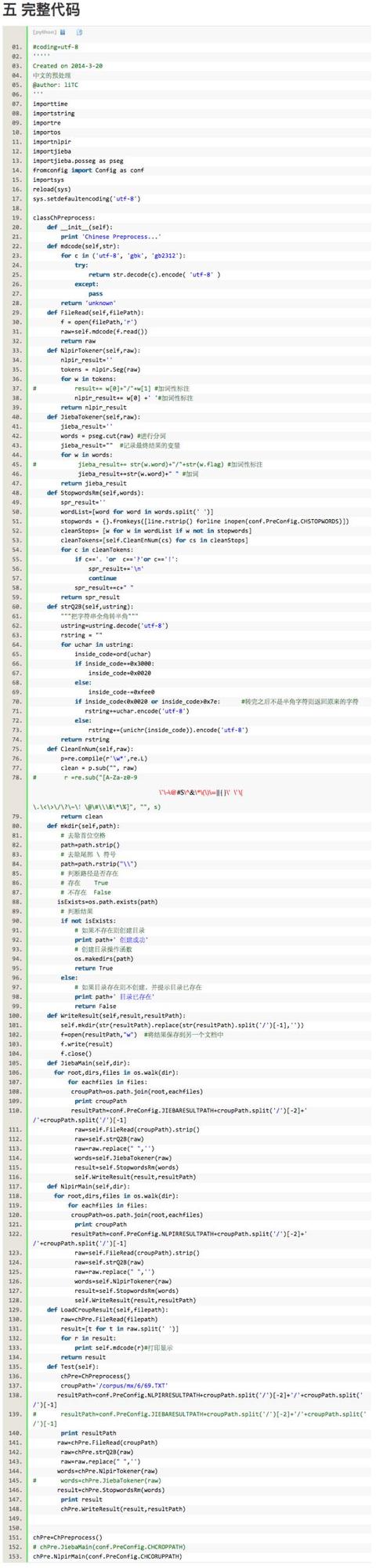The image size is (376, 1568).
Task: Click the 'return clean' line
Action: coord(81,815)
